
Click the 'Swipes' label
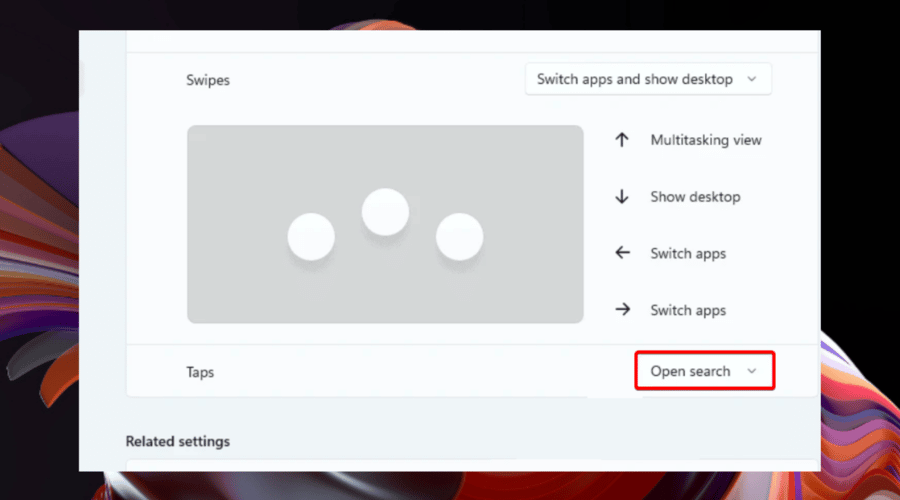pos(208,80)
